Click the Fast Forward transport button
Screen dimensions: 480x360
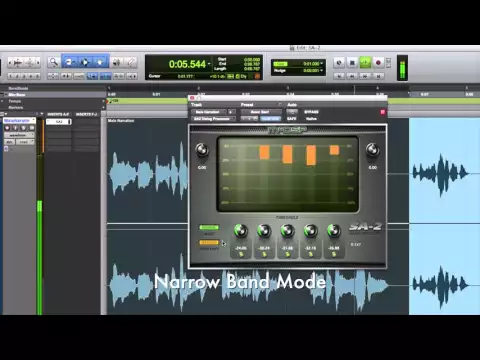365,76
